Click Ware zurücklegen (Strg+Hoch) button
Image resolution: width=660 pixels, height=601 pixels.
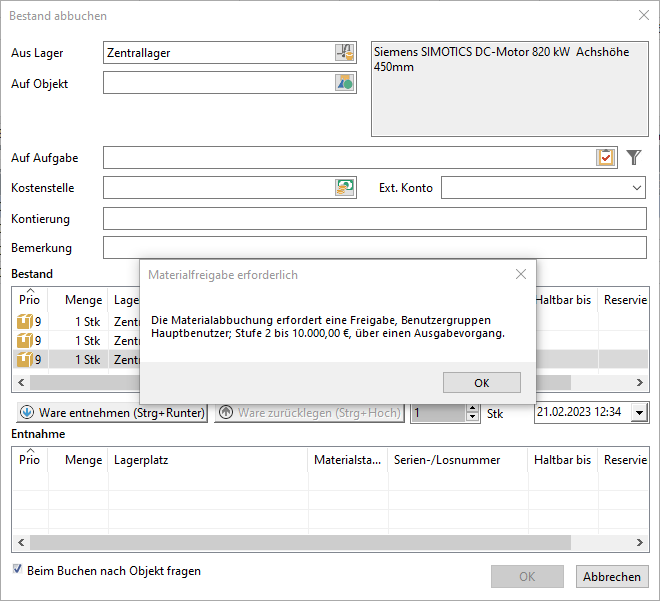pyautogui.click(x=309, y=412)
